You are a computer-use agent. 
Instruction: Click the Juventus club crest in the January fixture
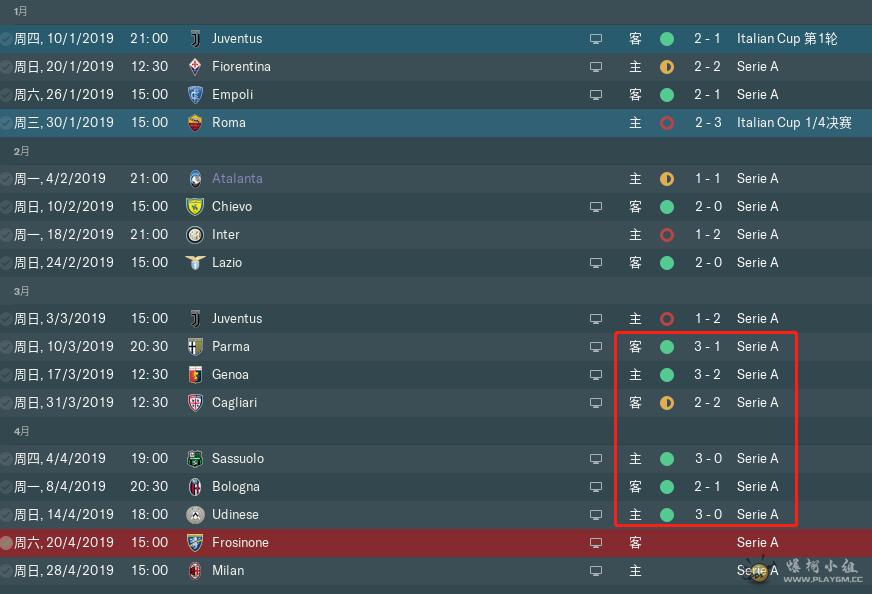pos(195,39)
